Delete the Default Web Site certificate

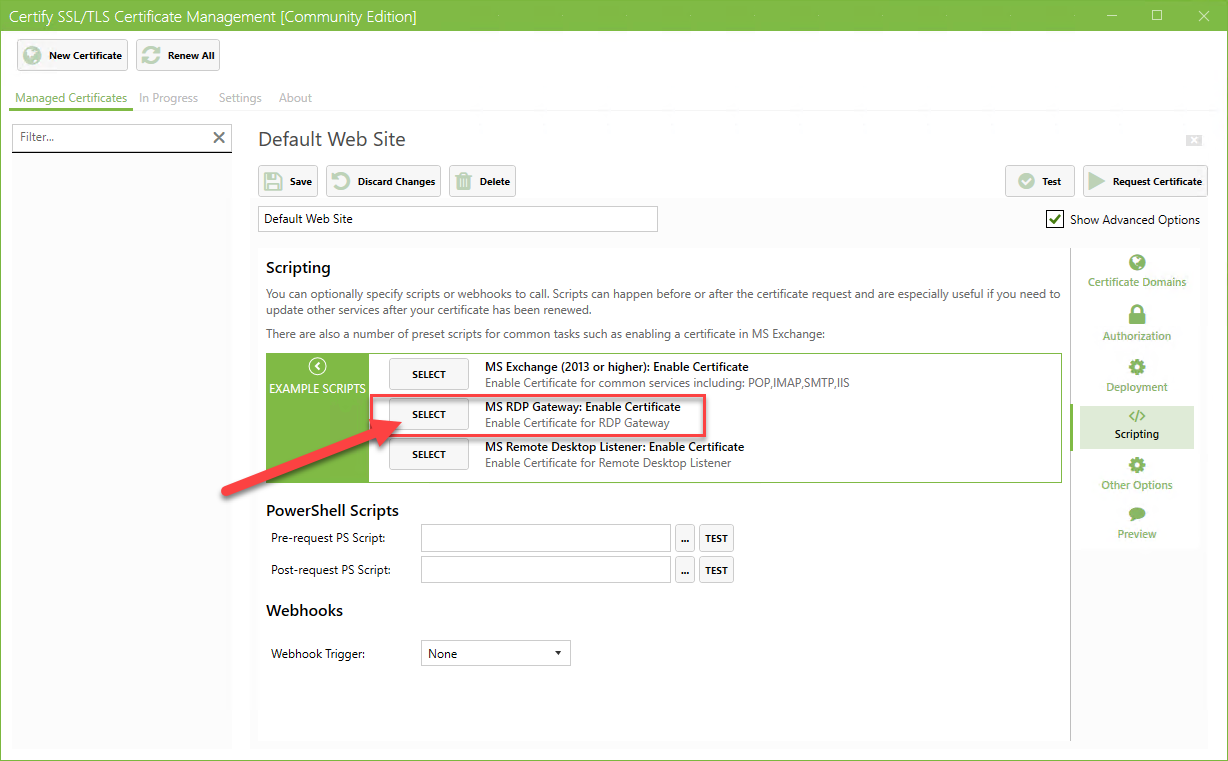click(482, 181)
